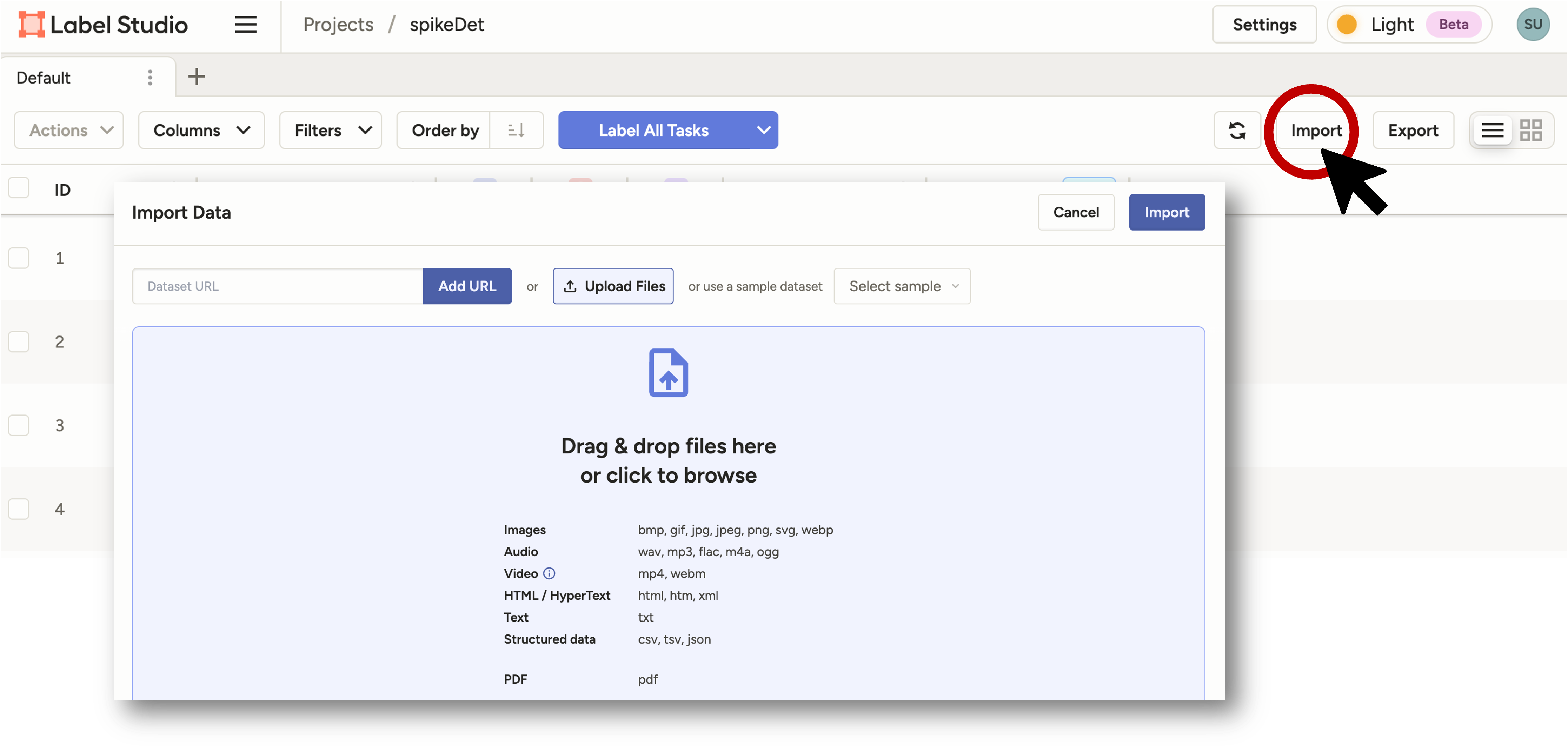Open the SU user avatar menu
The width and height of the screenshot is (1568, 751).
tap(1533, 25)
